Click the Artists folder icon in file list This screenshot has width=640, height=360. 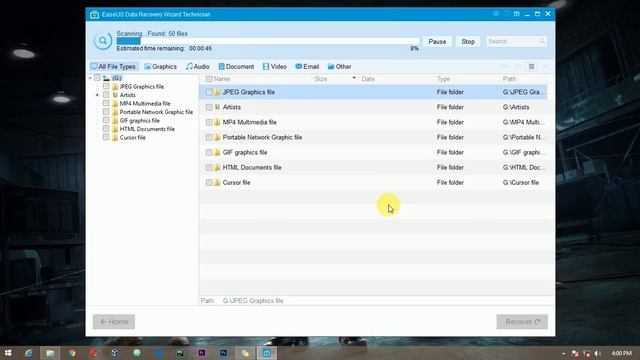[x=217, y=107]
